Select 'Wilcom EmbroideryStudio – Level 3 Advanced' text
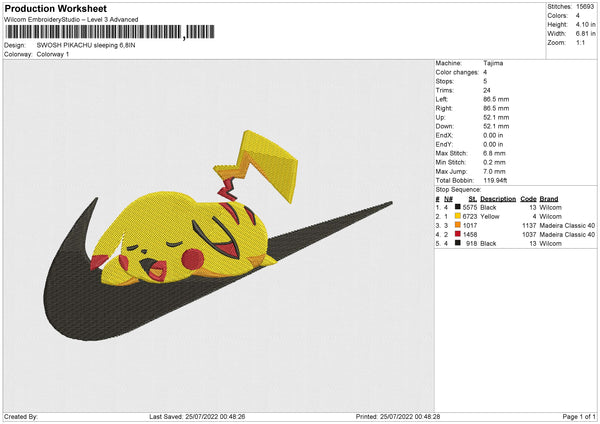The image size is (600, 424). 71,20
